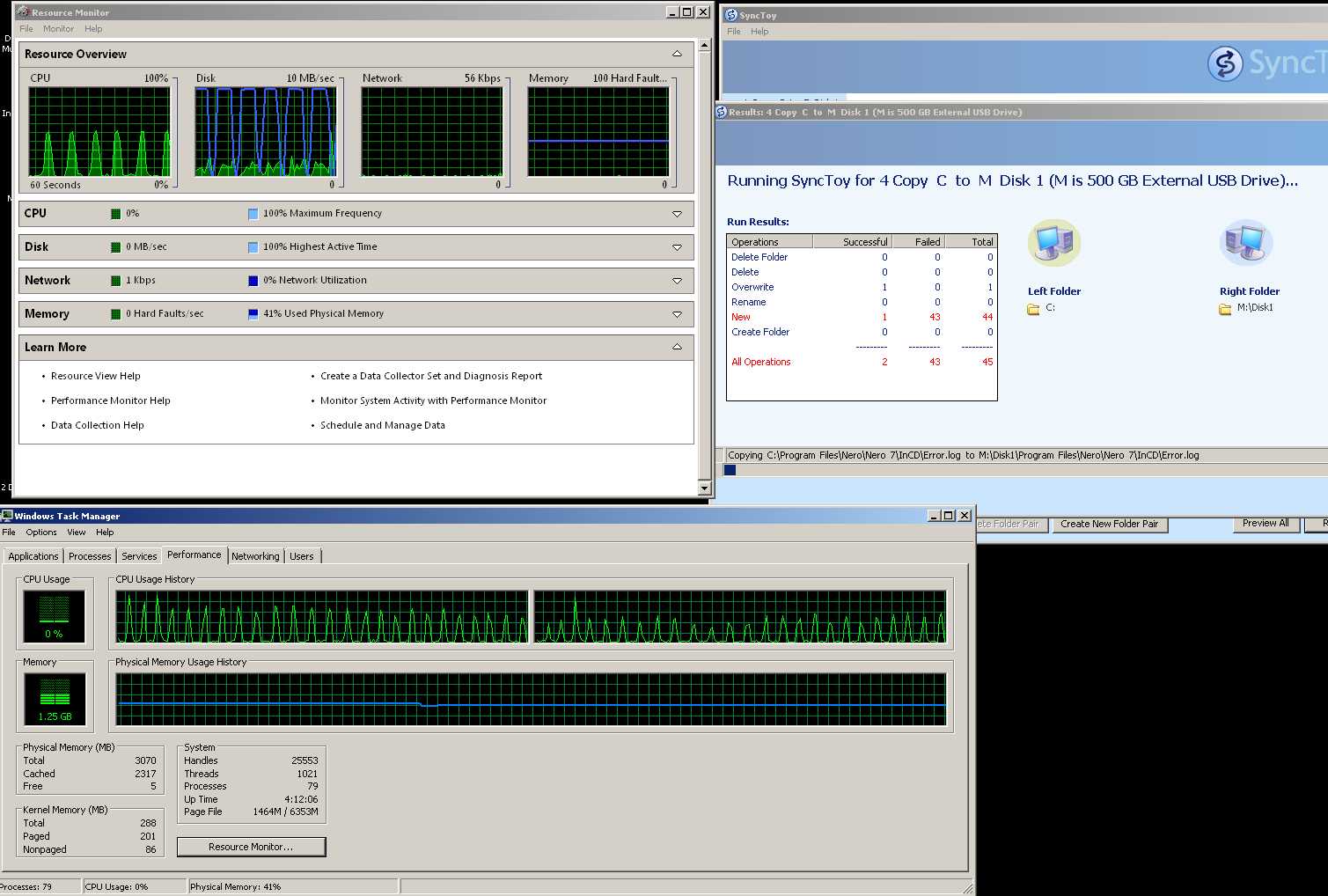1328x896 pixels.
Task: Click the Memory overview graph in Resource Monitor
Action: [598, 132]
